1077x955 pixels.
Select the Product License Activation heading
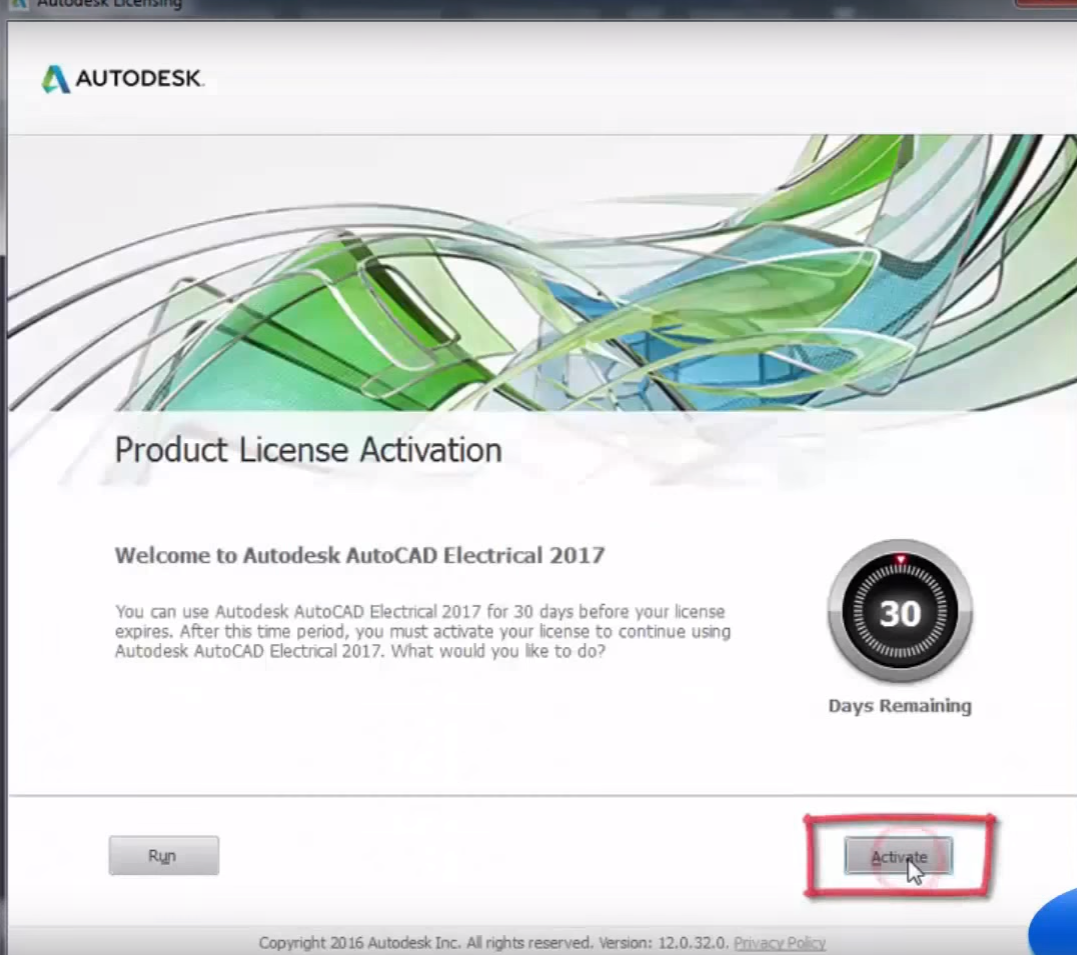pyautogui.click(x=308, y=450)
